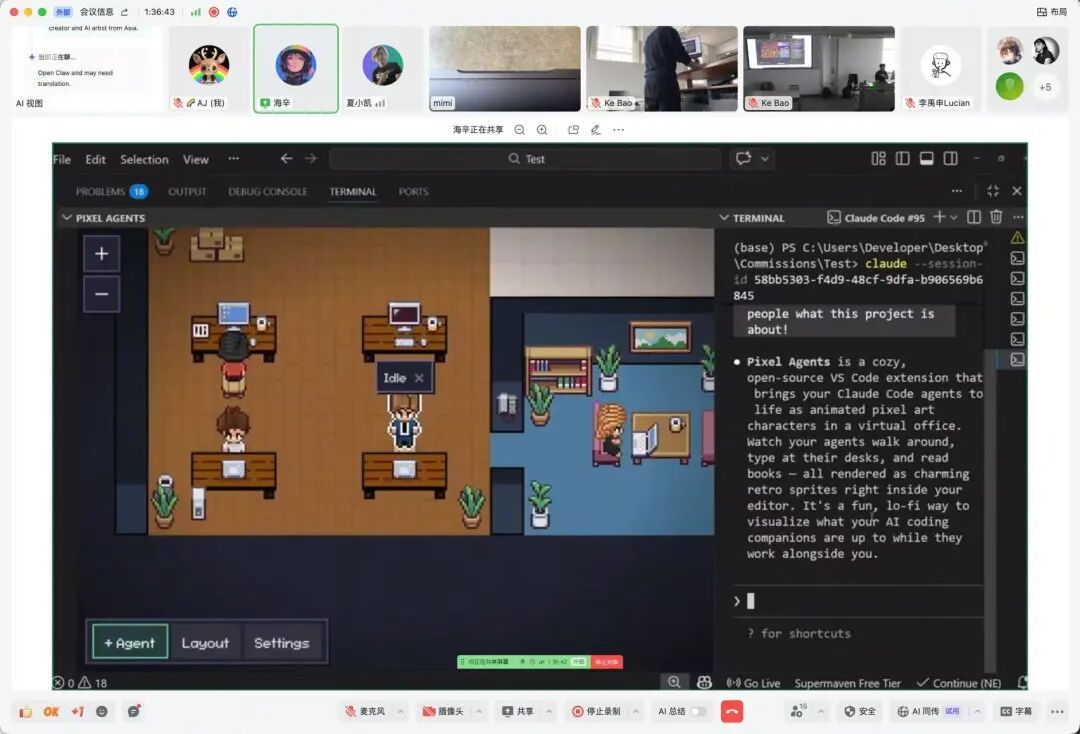
Task: Open the new terminal profile dropdown arrow
Action: [954, 217]
